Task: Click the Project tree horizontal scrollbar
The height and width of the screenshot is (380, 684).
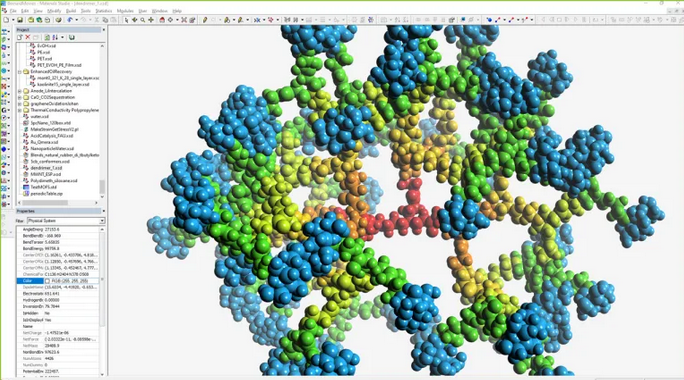Action: tap(58, 203)
